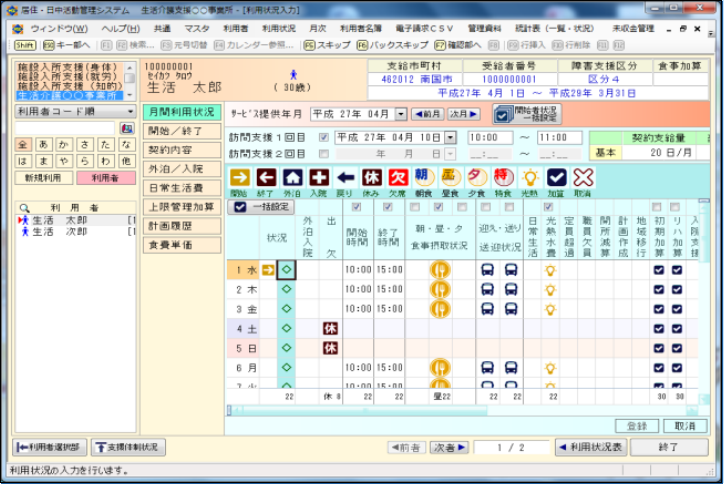Open the 訪問支援1回目 date dropdown
Viewport: 725px width, 485px height.
(x=436, y=137)
